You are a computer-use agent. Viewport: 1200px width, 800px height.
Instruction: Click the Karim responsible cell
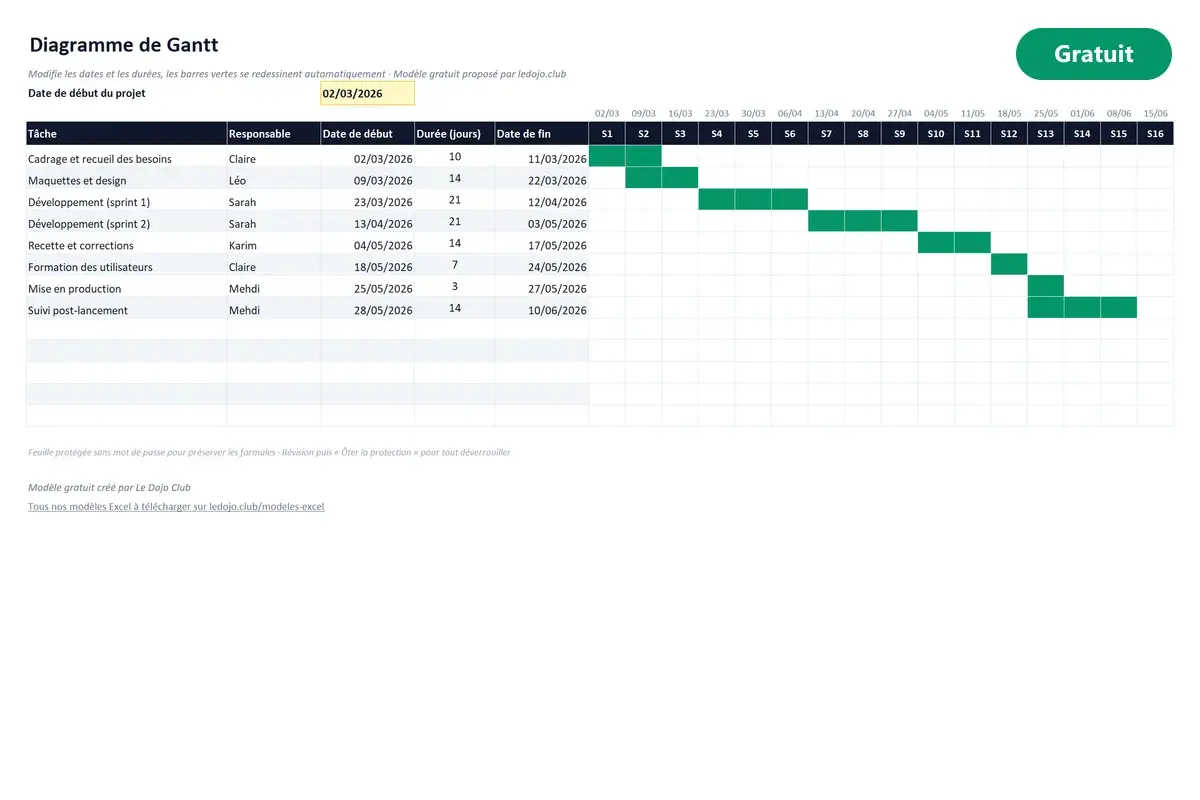(274, 245)
